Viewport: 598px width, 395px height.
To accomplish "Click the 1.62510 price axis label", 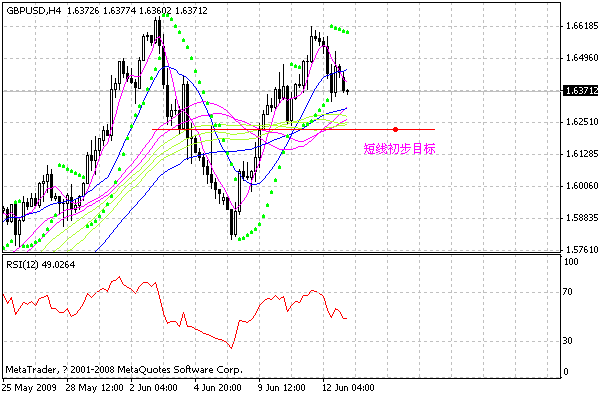I will [x=582, y=122].
